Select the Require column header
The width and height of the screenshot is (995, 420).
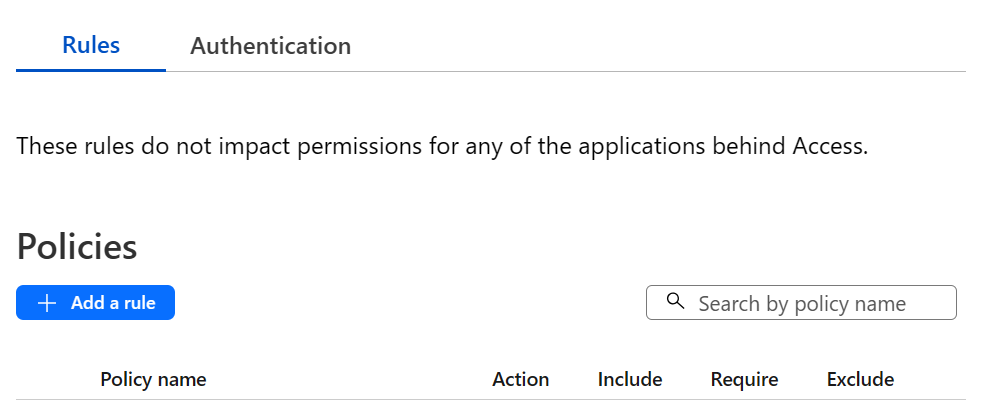tap(744, 380)
